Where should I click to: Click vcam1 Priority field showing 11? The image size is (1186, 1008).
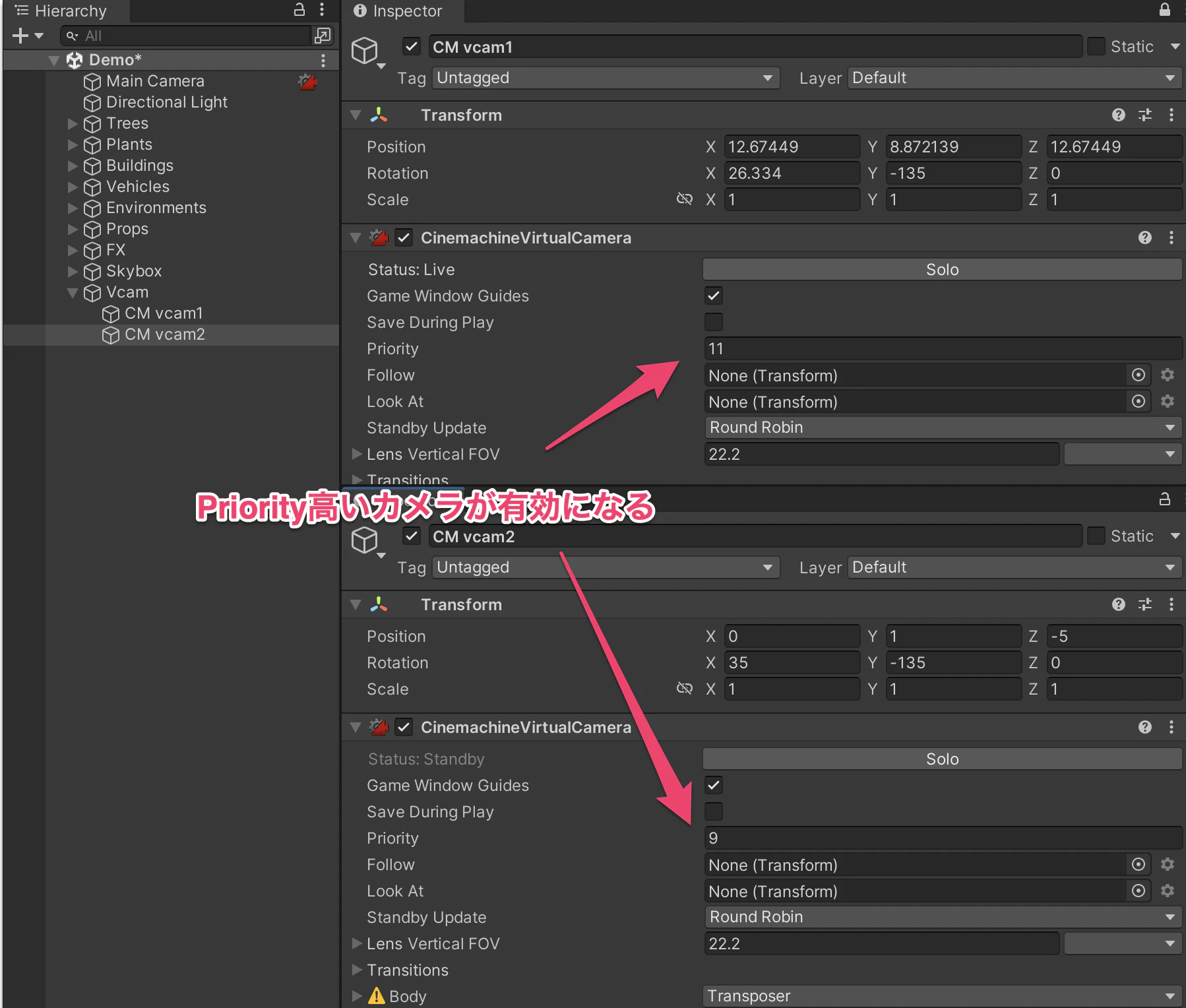pyautogui.click(x=943, y=348)
